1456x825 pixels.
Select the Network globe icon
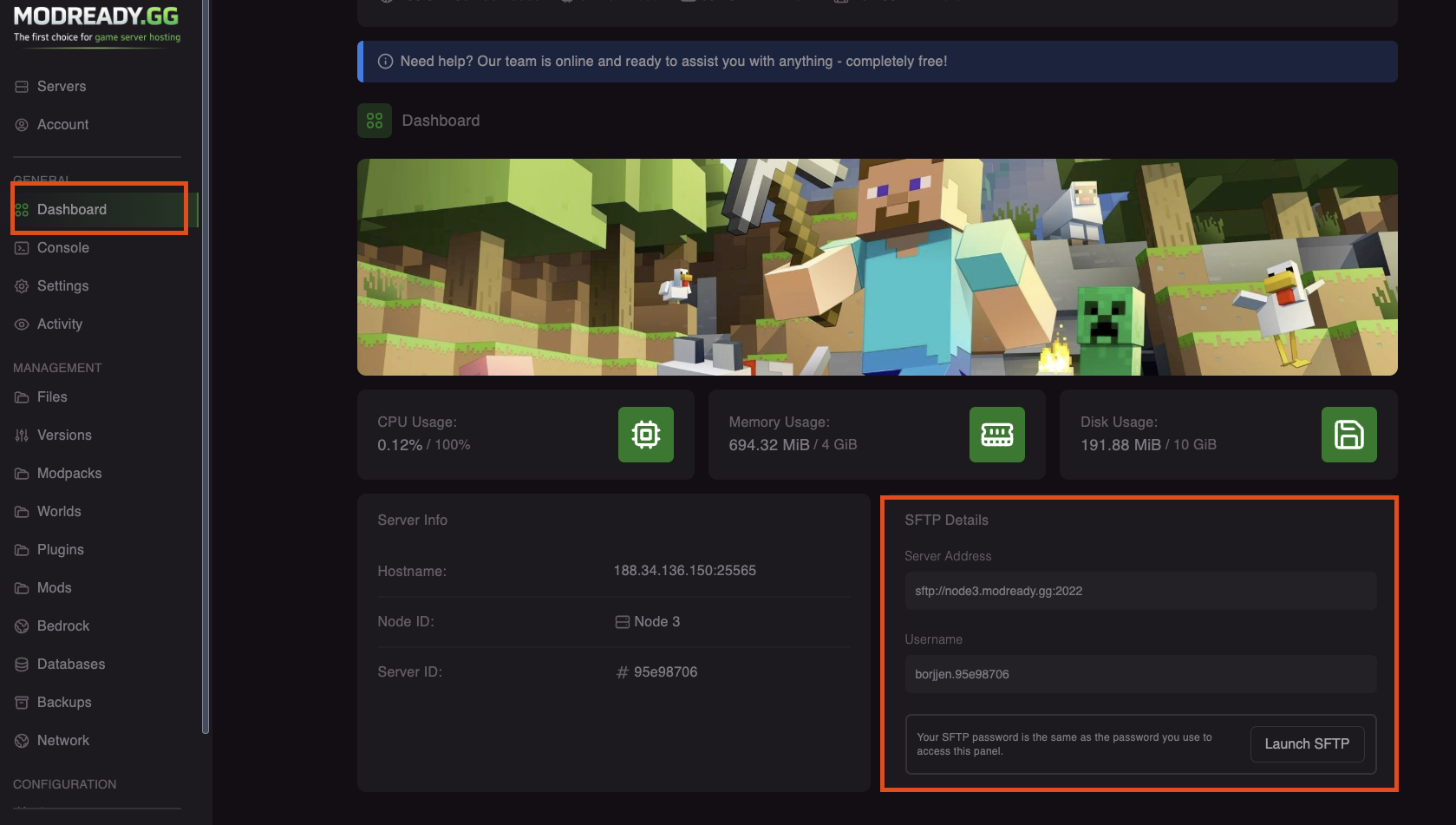click(x=21, y=740)
